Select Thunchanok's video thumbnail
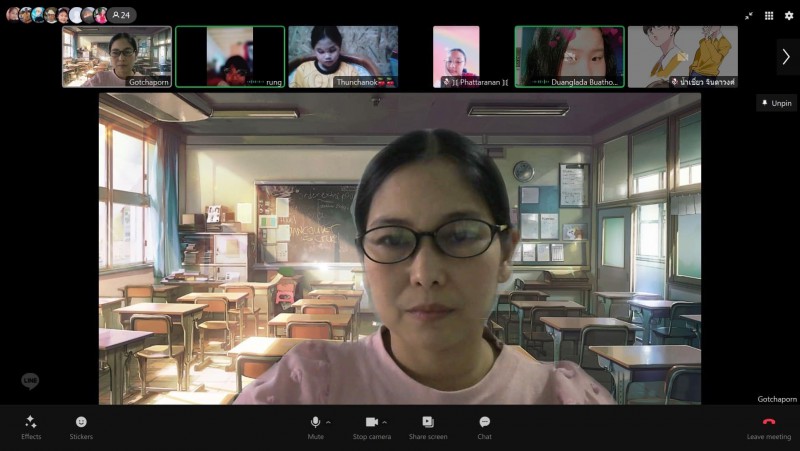Screen dimensions: 800x451 pos(343,57)
